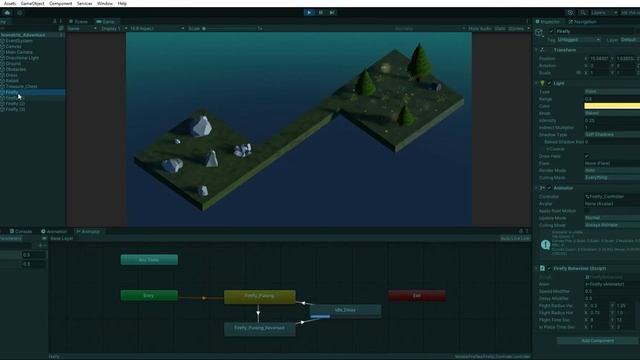Click the Animator component icon
This screenshot has height=360, width=640.
point(542,188)
